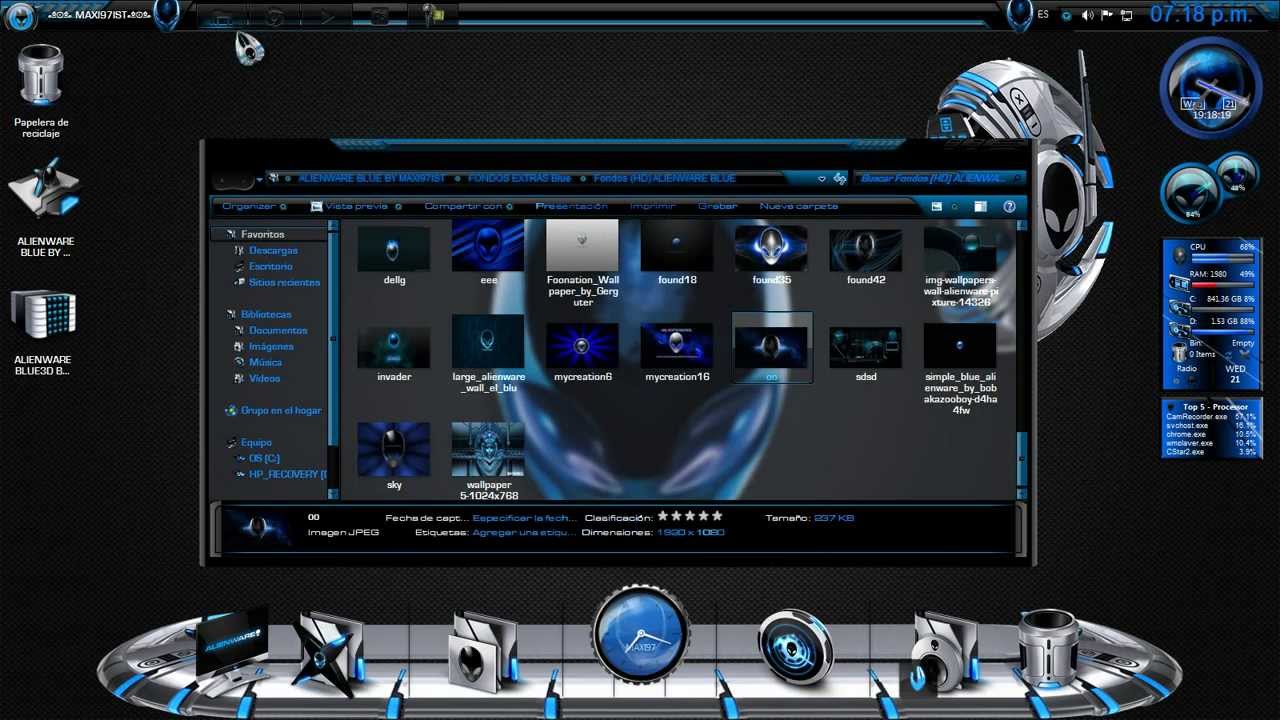Open Imágenes library in the navigation pane
Screen dimensions: 1280x720
271,347
